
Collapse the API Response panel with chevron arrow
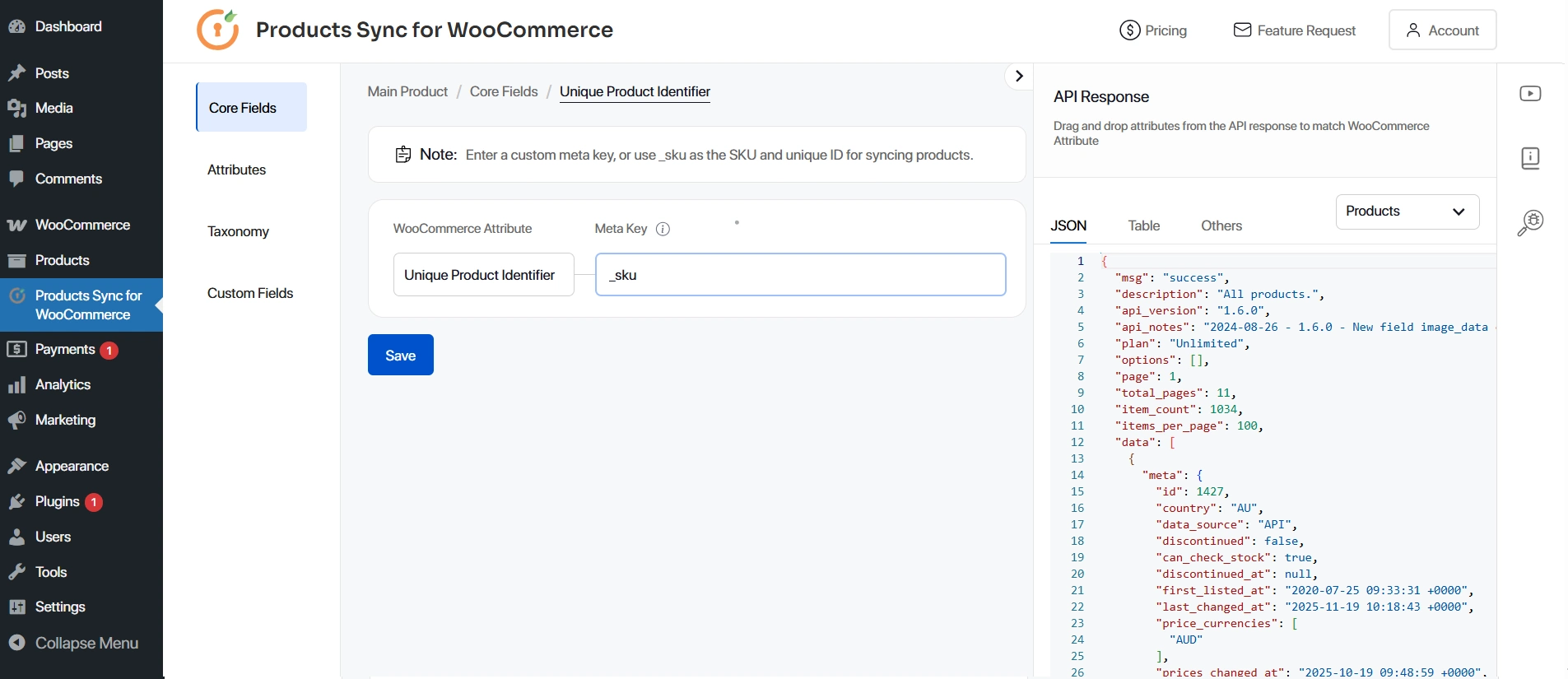click(x=1019, y=76)
